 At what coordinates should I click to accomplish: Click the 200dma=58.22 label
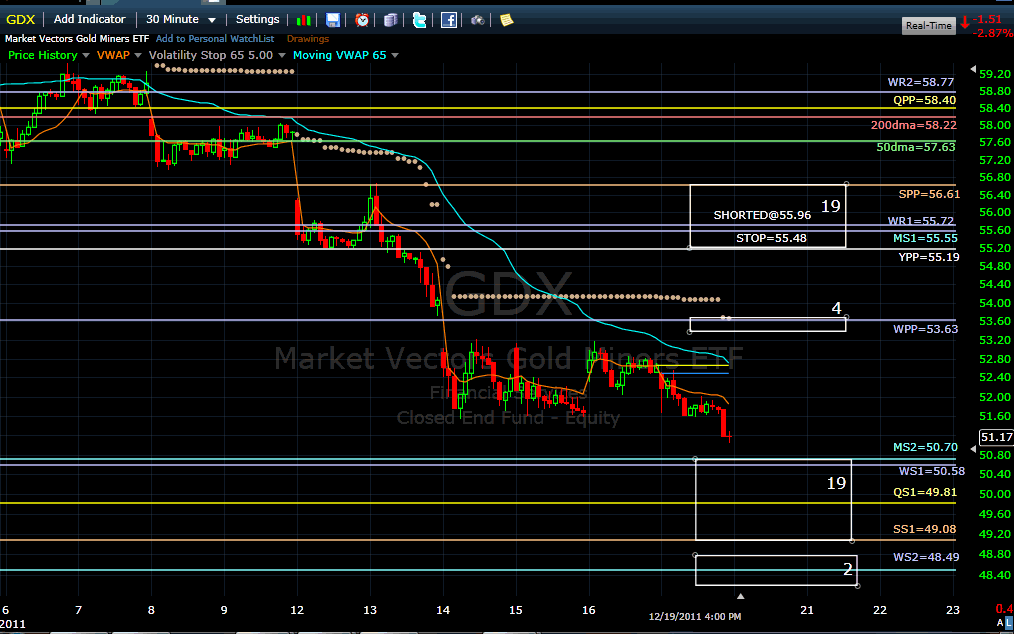914,125
